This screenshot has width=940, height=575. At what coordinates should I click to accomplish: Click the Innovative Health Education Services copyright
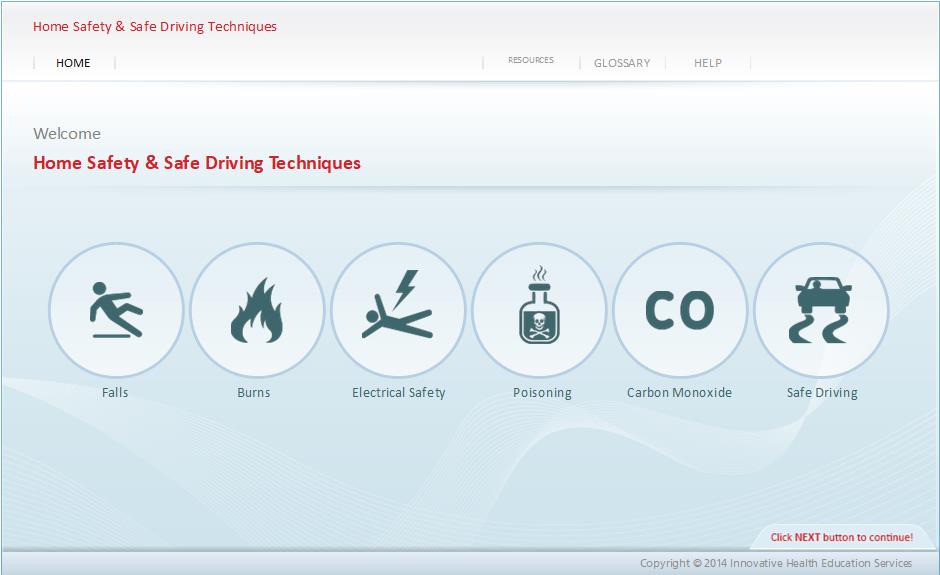776,564
